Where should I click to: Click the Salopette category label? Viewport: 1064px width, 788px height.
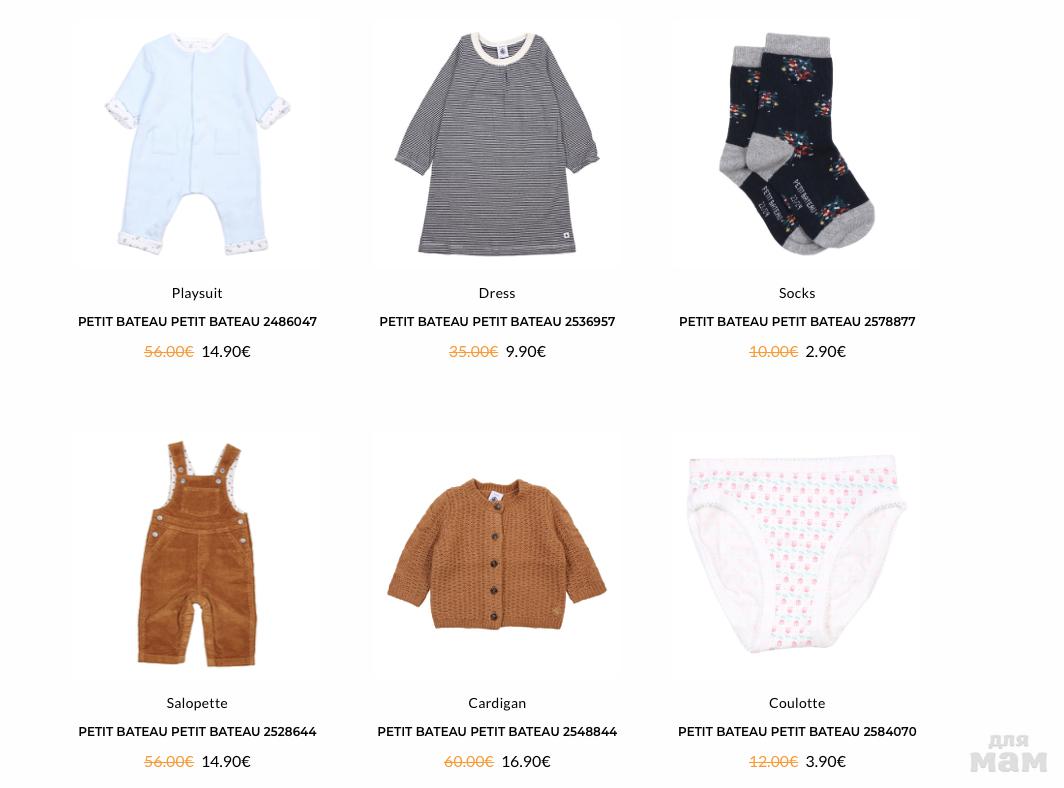point(197,703)
